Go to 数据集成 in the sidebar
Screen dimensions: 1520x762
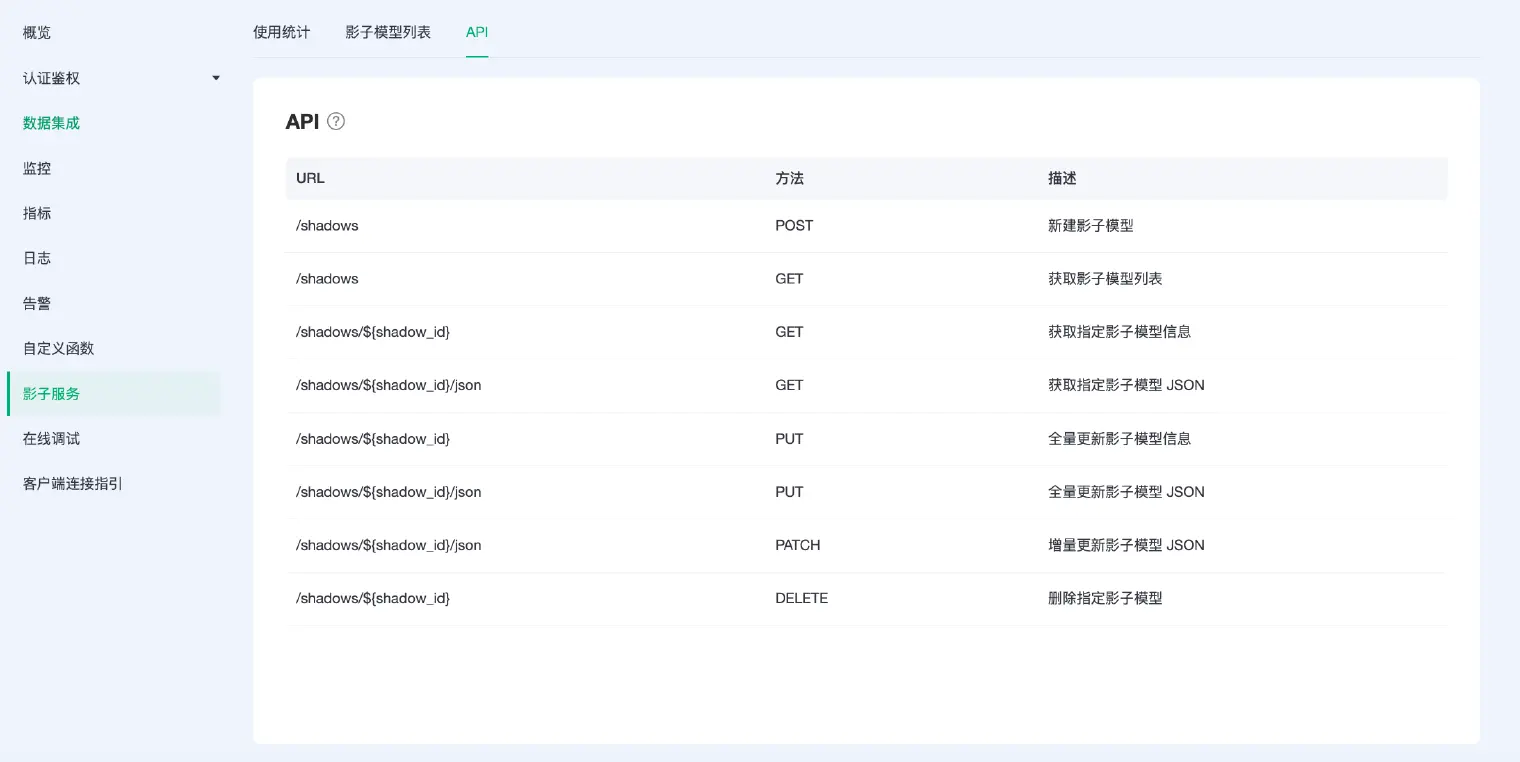point(51,123)
